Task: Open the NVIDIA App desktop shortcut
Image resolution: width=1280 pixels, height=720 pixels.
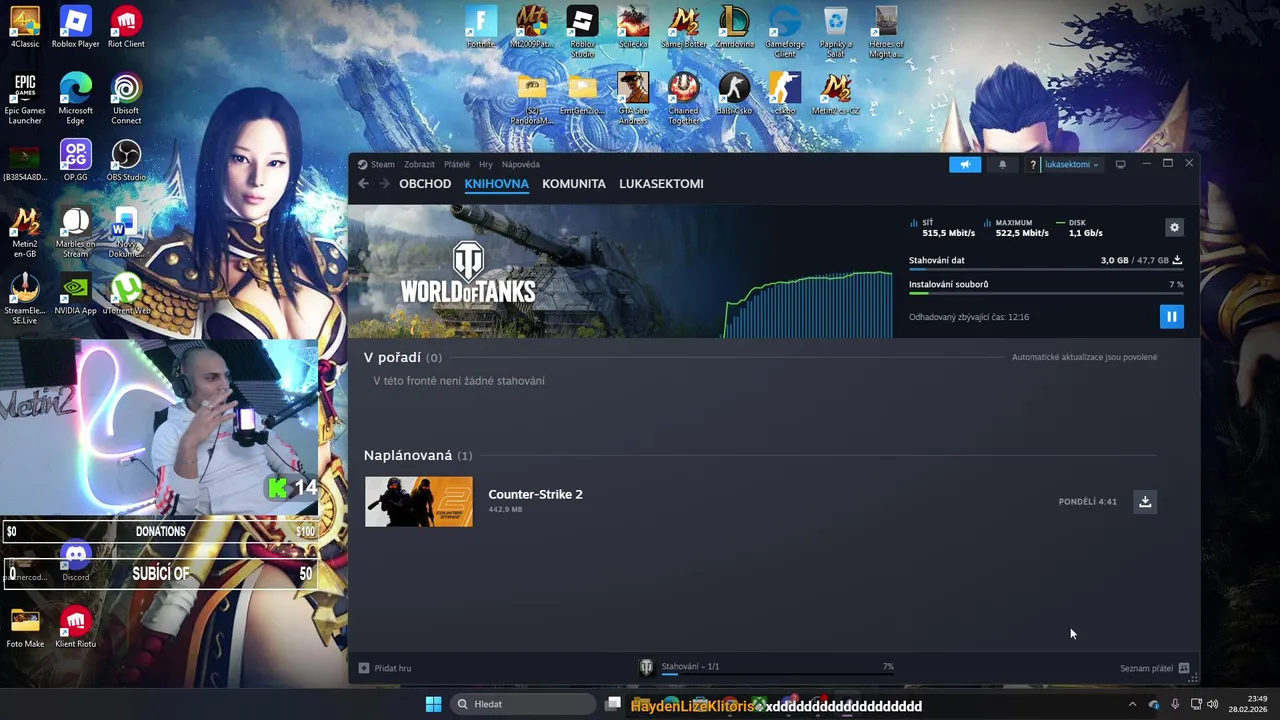Action: point(76,294)
